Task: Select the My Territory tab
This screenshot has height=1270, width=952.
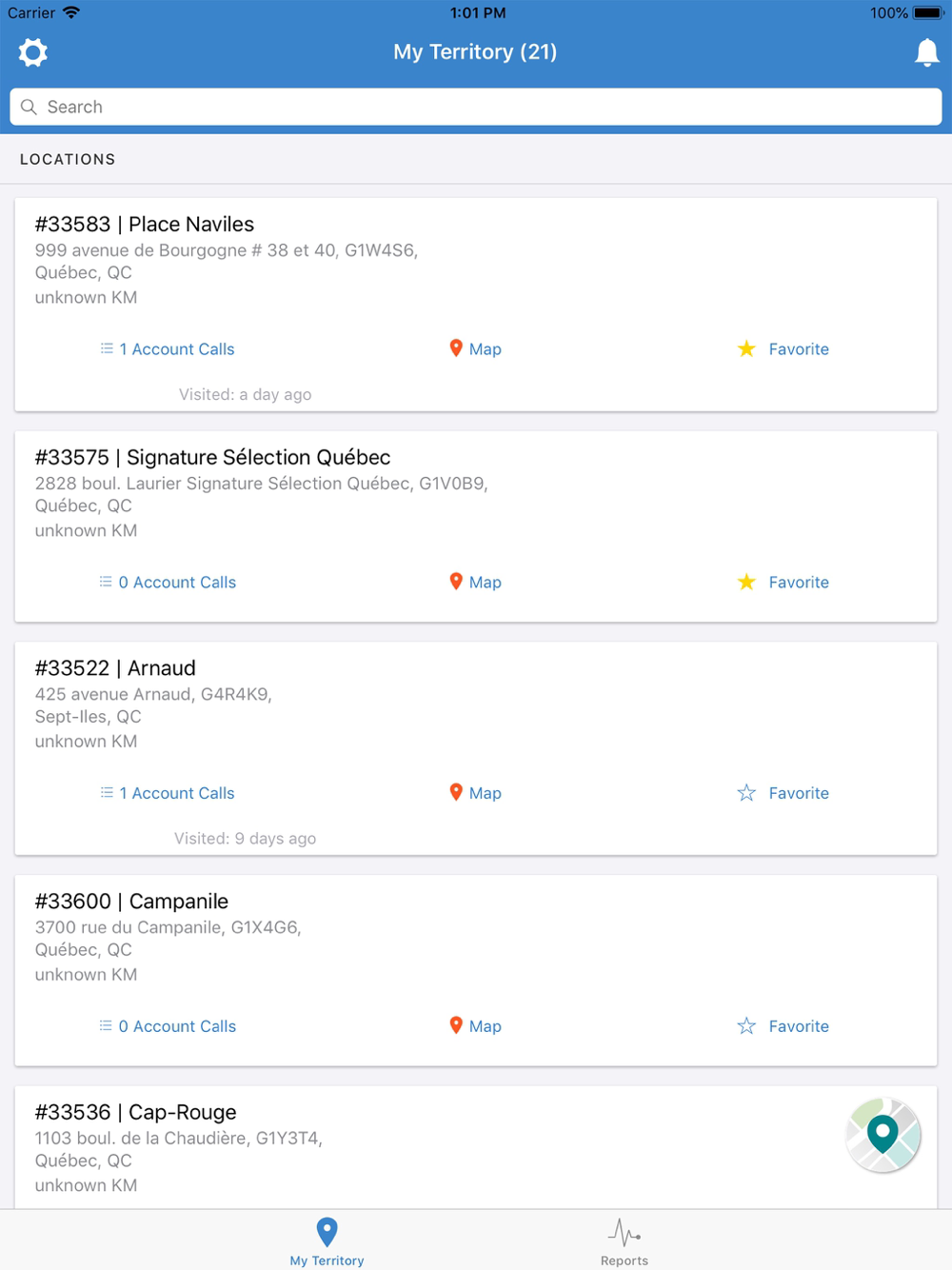Action: click(327, 1241)
